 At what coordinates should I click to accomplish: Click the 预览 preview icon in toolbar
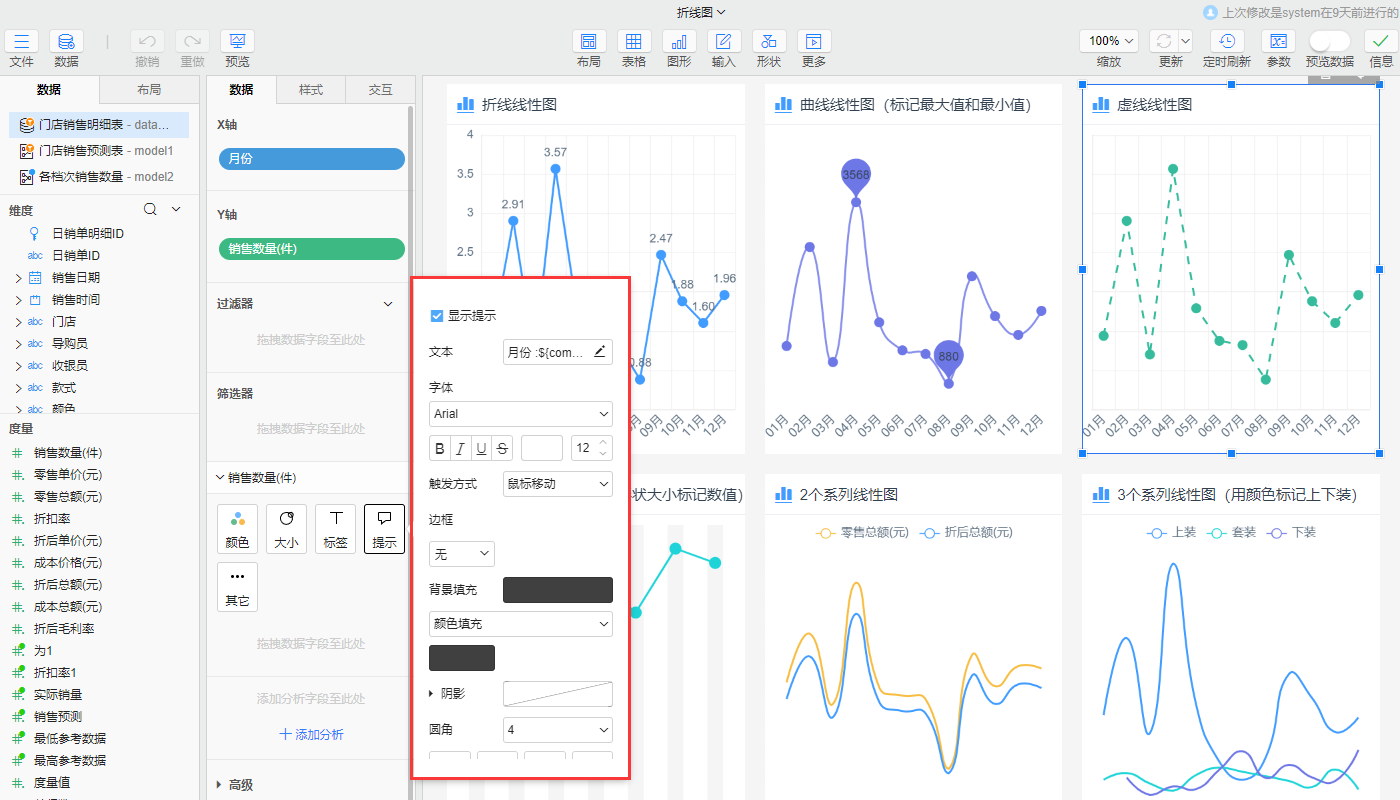click(x=237, y=42)
